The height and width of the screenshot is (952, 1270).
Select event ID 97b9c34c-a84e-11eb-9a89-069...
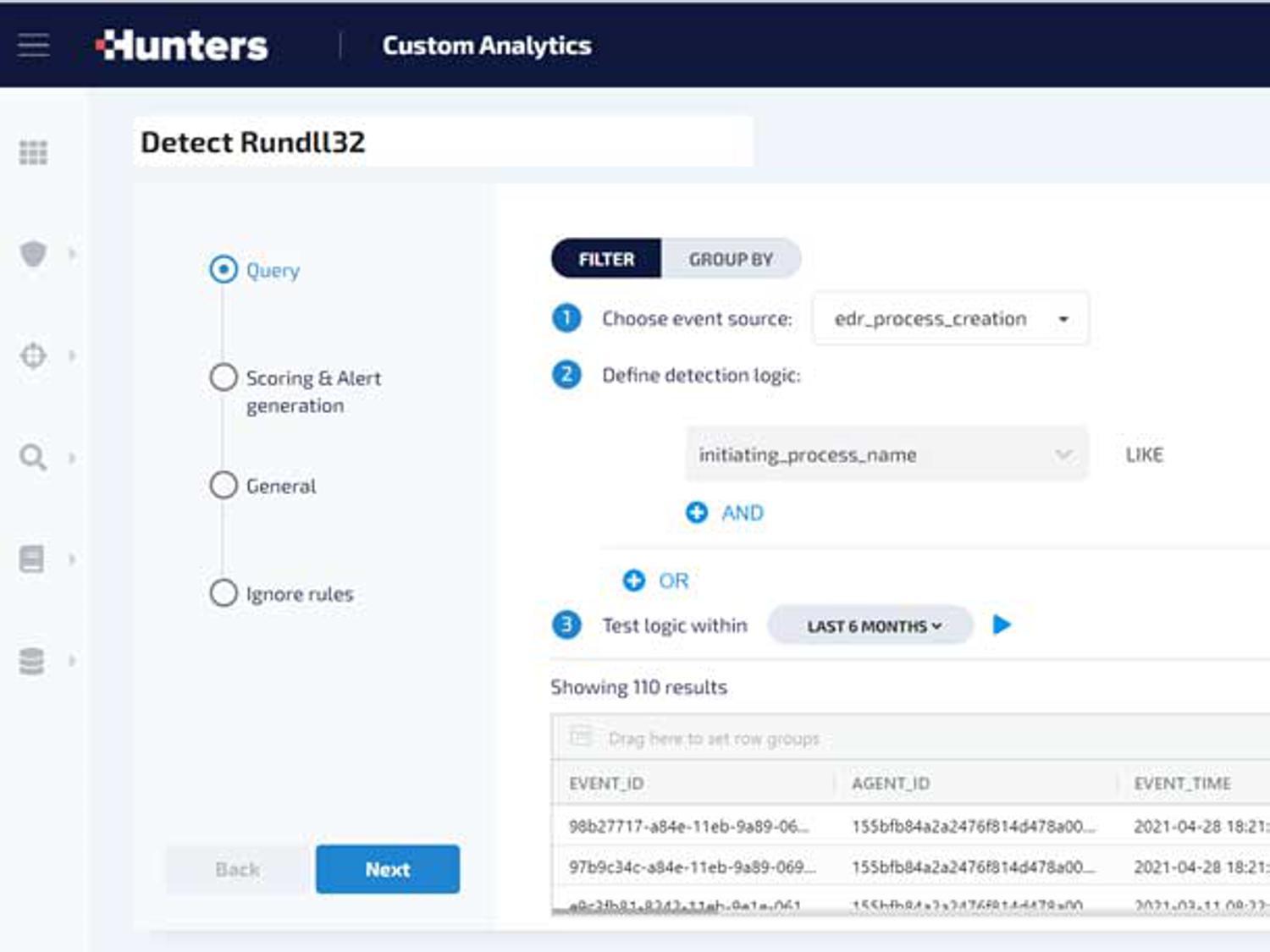pyautogui.click(x=693, y=867)
